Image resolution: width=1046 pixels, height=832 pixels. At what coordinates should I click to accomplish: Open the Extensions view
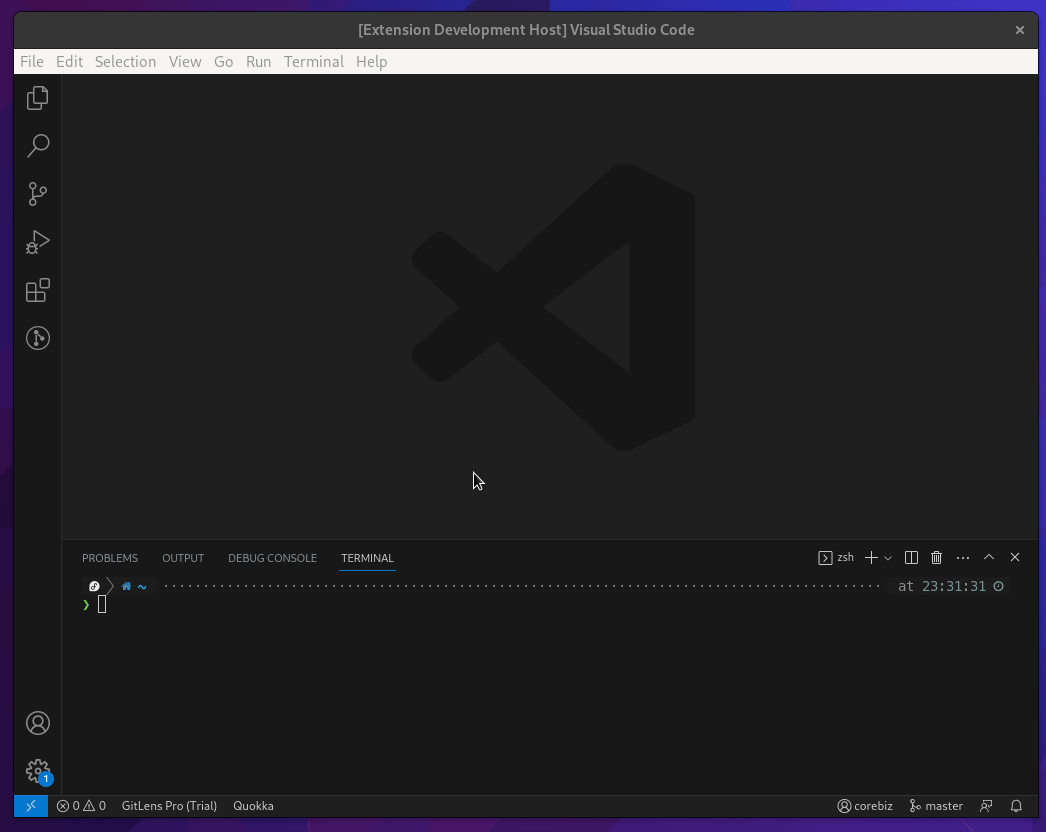point(37,290)
